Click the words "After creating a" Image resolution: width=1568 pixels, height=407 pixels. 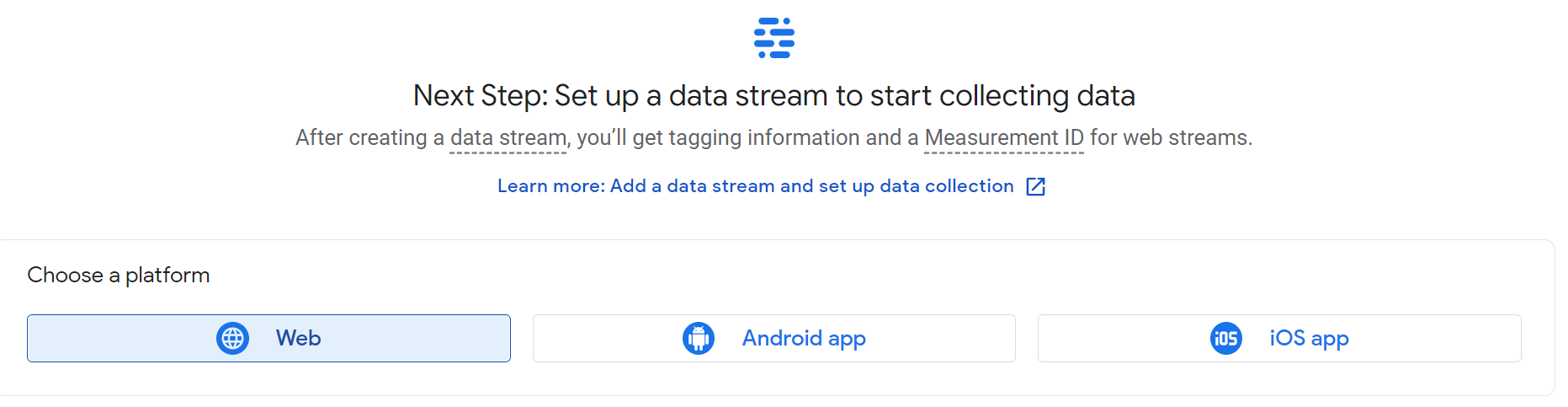point(369,138)
